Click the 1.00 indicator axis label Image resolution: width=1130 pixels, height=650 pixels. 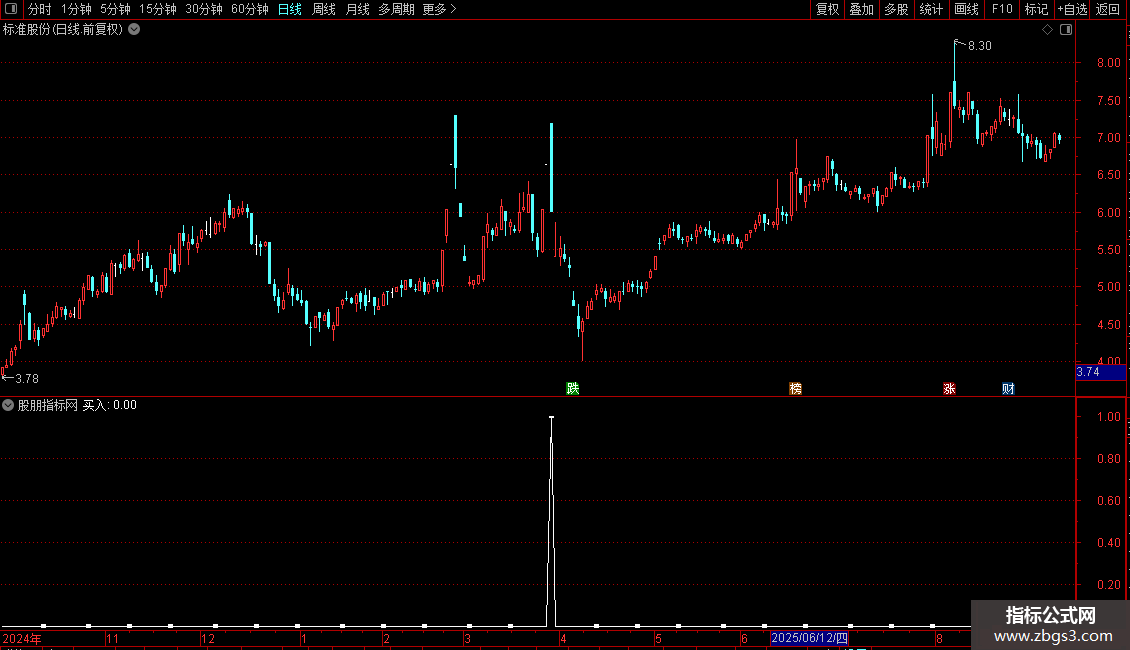[1108, 417]
